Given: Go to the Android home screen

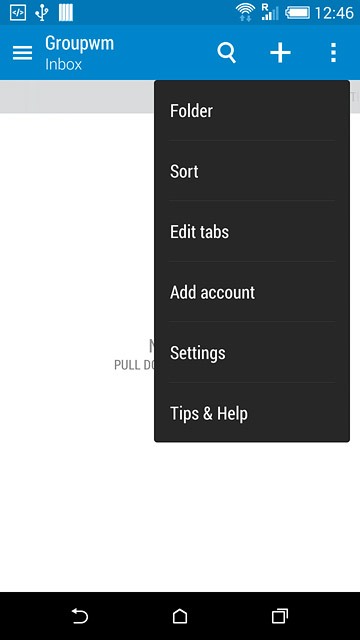Looking at the screenshot, I should click(x=180, y=616).
